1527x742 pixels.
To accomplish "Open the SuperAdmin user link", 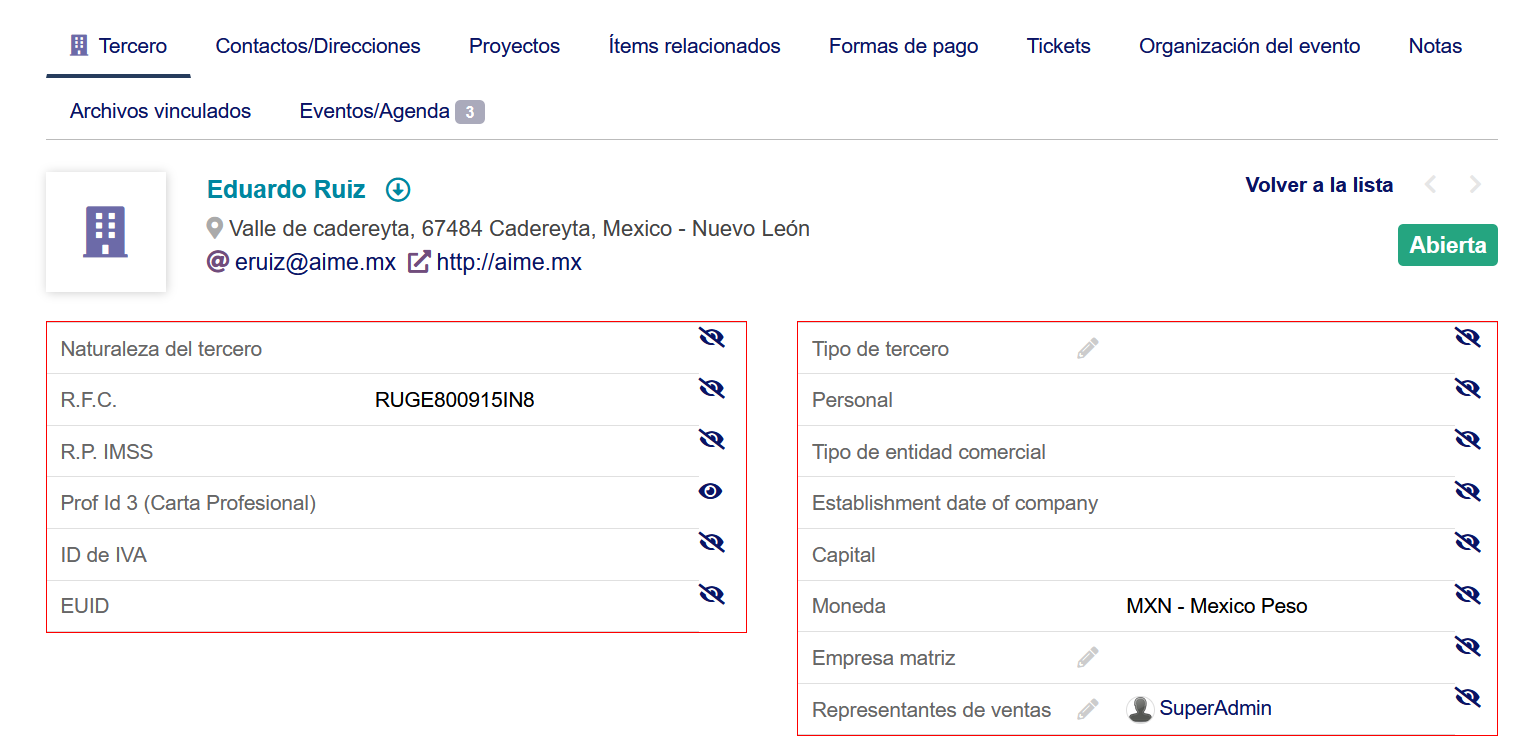I will coord(1215,709).
